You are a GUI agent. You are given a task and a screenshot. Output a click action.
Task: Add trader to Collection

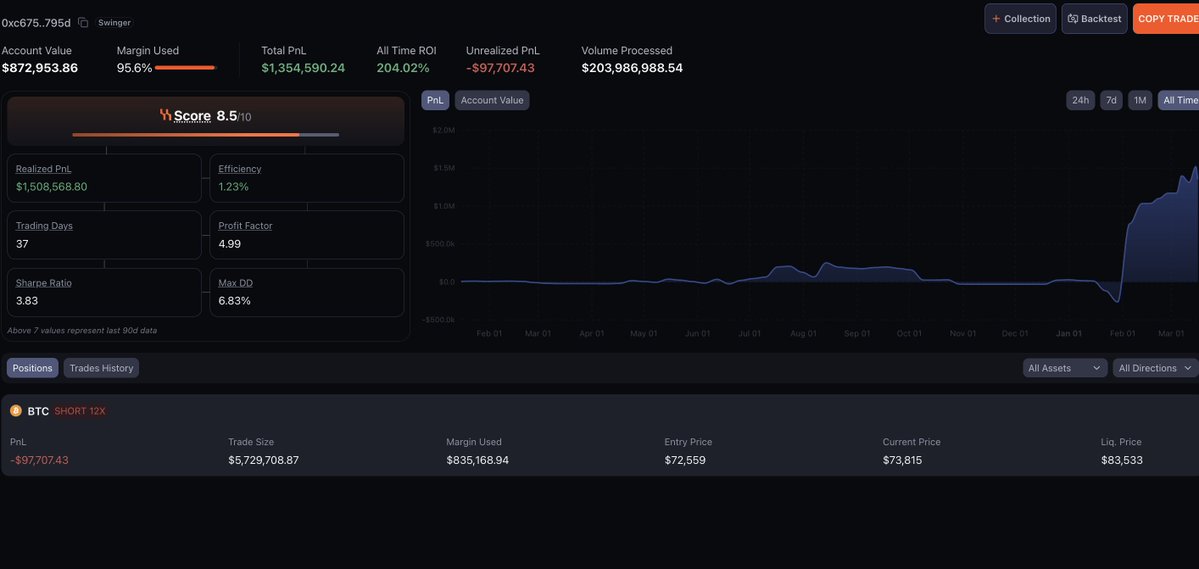pyautogui.click(x=1020, y=18)
